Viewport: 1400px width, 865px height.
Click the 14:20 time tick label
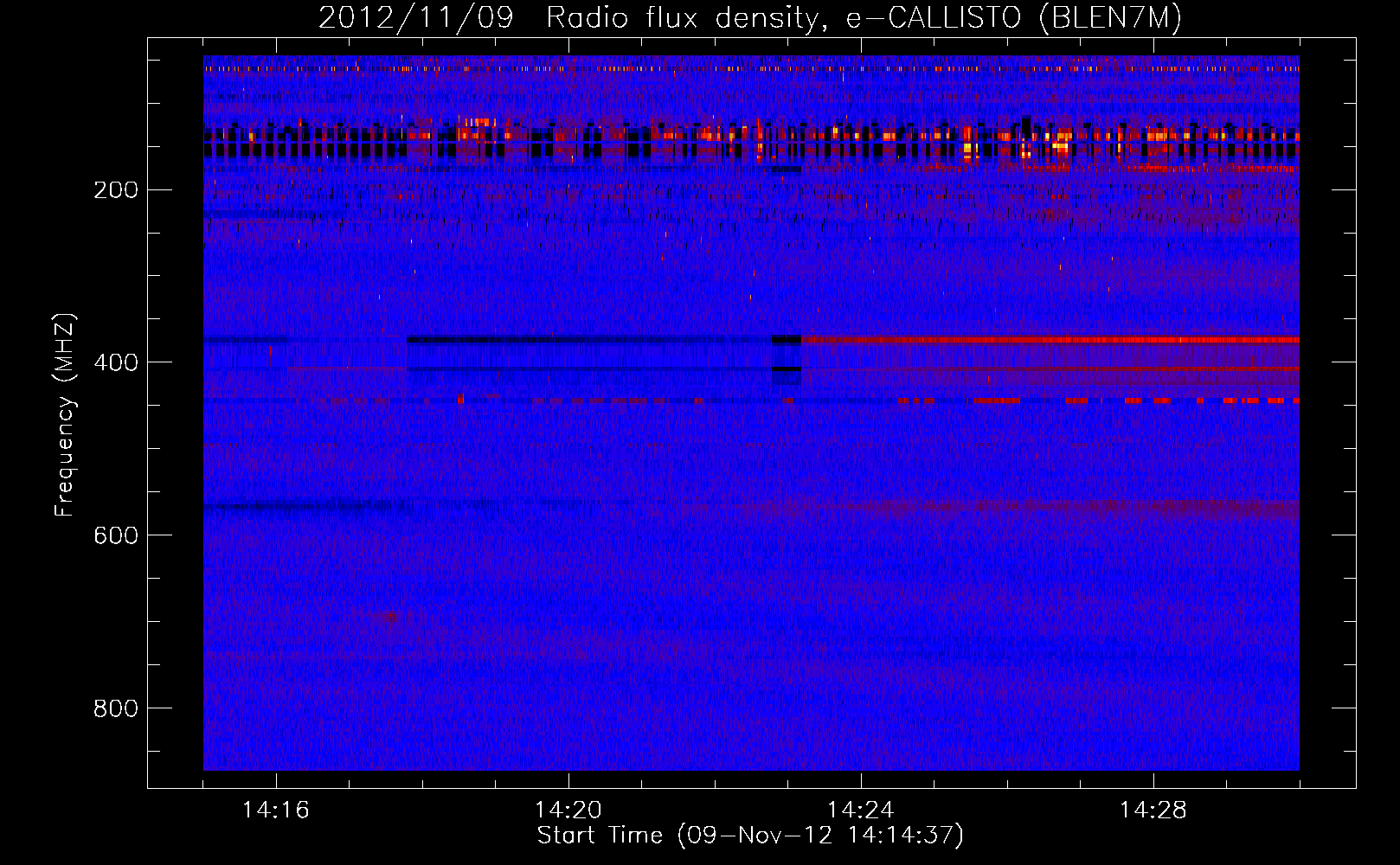(x=568, y=811)
